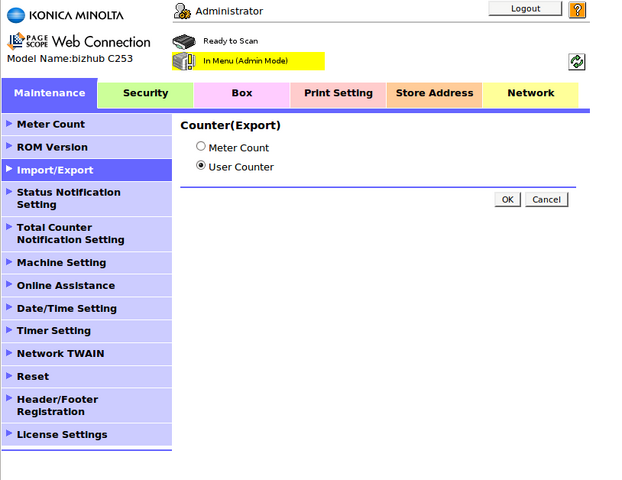Click the Administrator user icon
The height and width of the screenshot is (480, 622).
pos(182,11)
